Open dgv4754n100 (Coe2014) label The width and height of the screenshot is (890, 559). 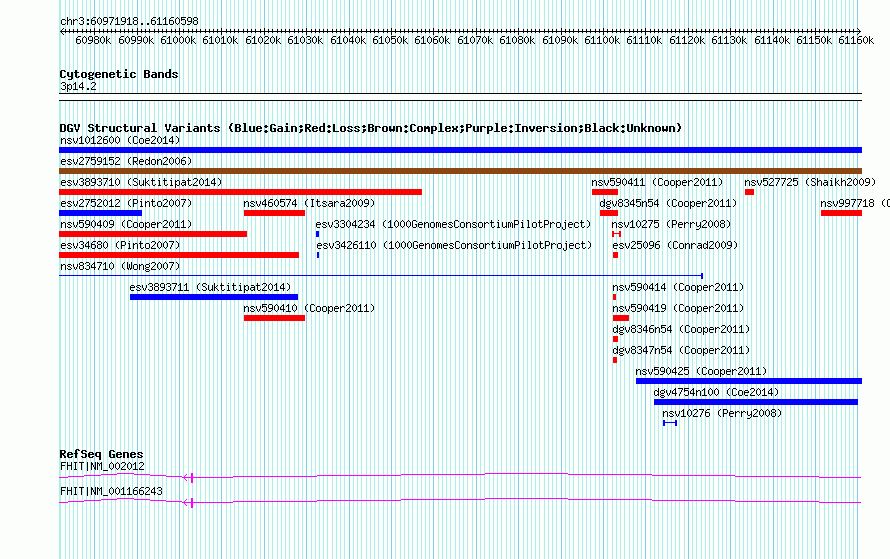coord(716,392)
